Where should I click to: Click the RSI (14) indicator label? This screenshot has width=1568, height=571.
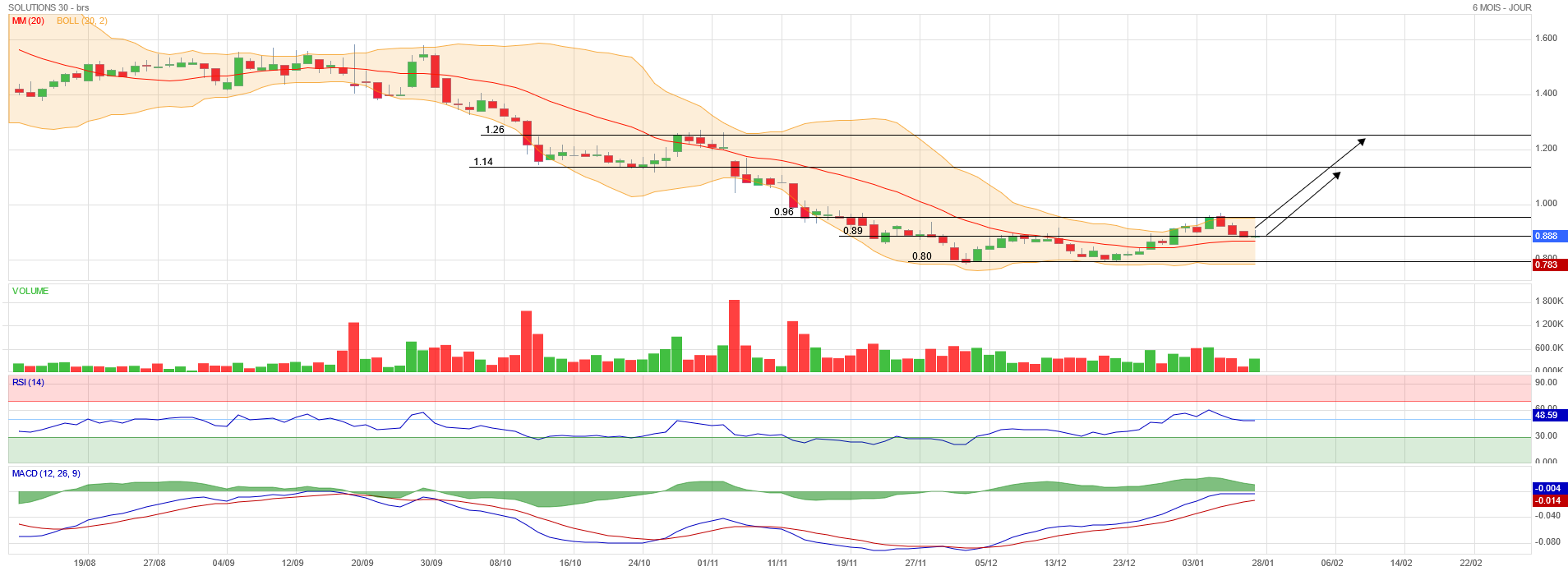[x=28, y=382]
